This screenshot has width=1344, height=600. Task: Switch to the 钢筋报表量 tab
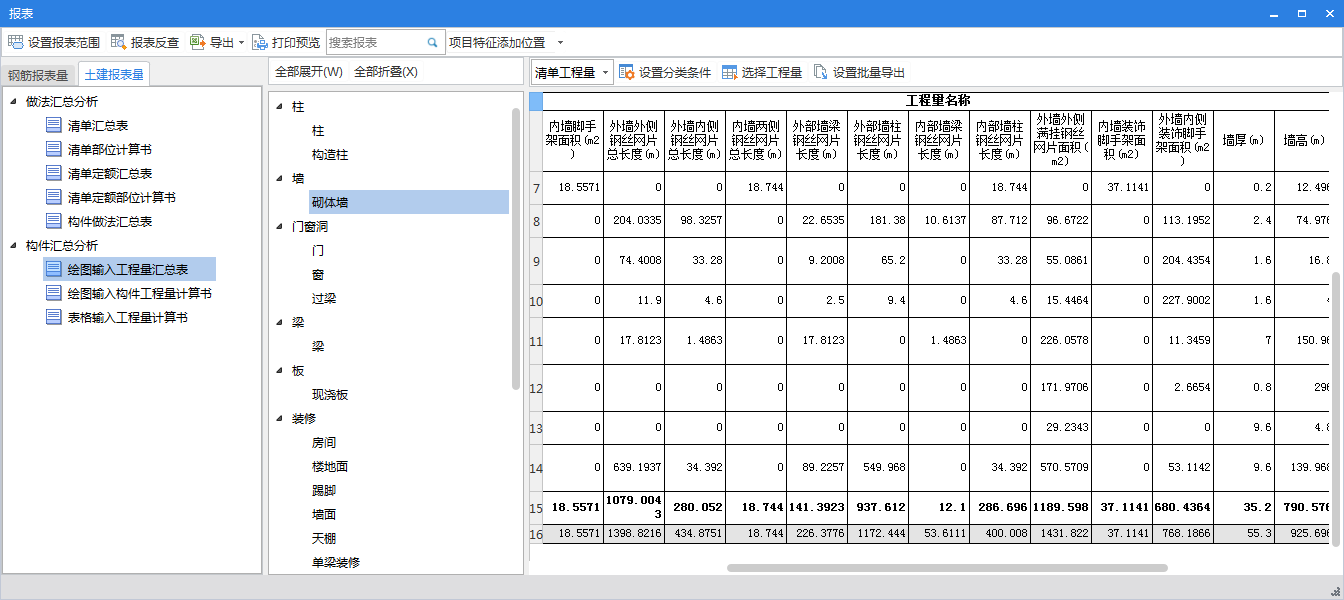38,75
